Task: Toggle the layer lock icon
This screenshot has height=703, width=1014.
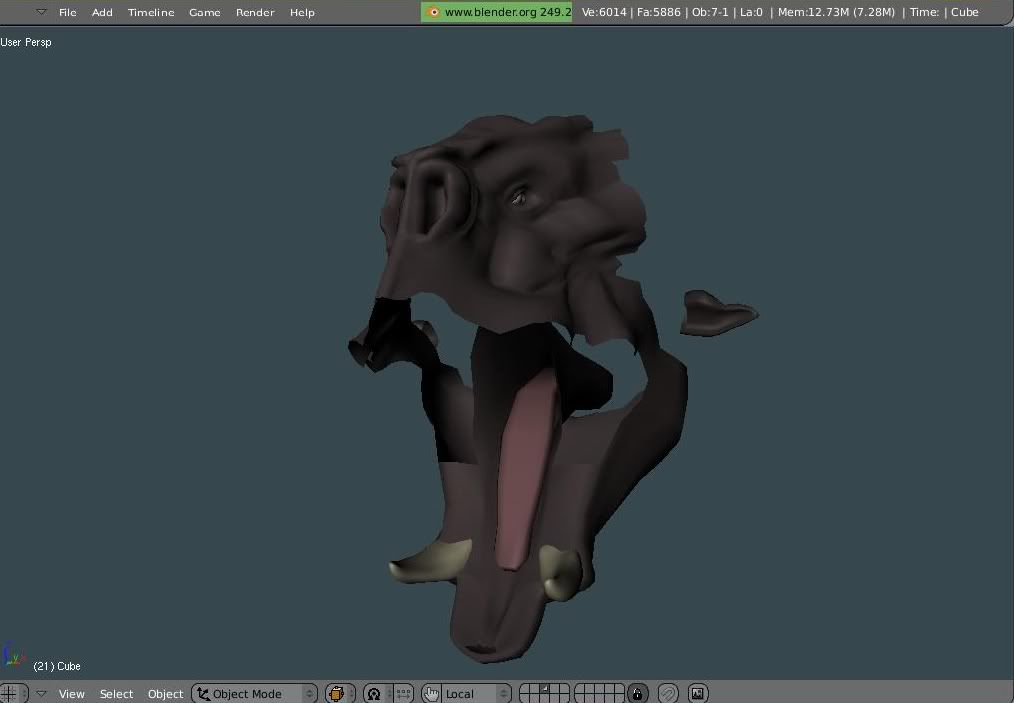Action: (x=637, y=693)
